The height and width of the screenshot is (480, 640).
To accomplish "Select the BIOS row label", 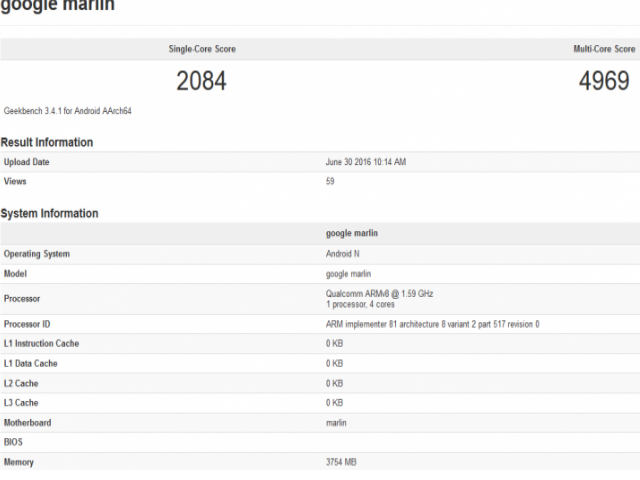I will click(x=13, y=442).
